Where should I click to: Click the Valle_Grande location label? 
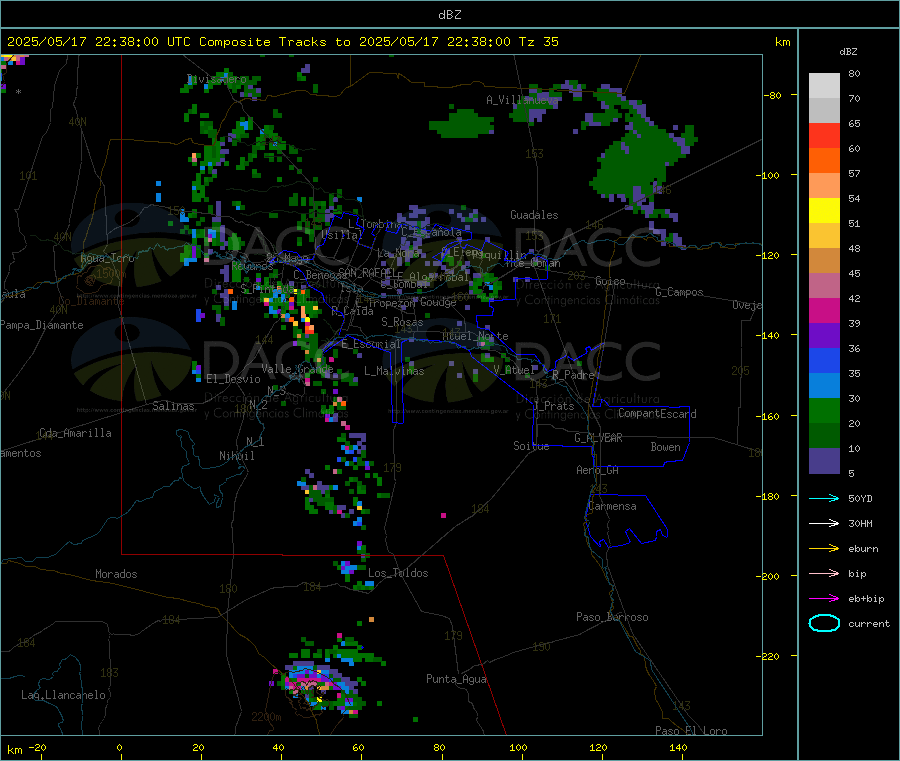click(x=297, y=369)
